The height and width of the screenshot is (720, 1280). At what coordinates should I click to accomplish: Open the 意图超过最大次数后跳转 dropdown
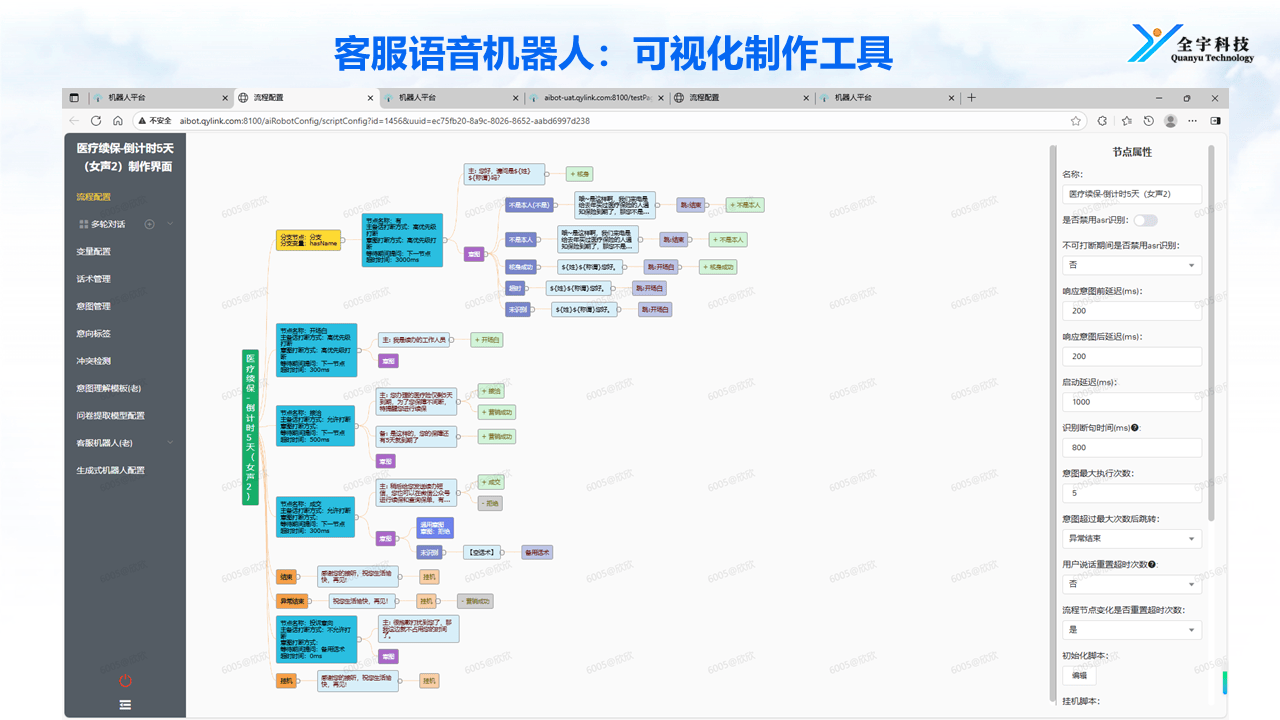(1131, 539)
